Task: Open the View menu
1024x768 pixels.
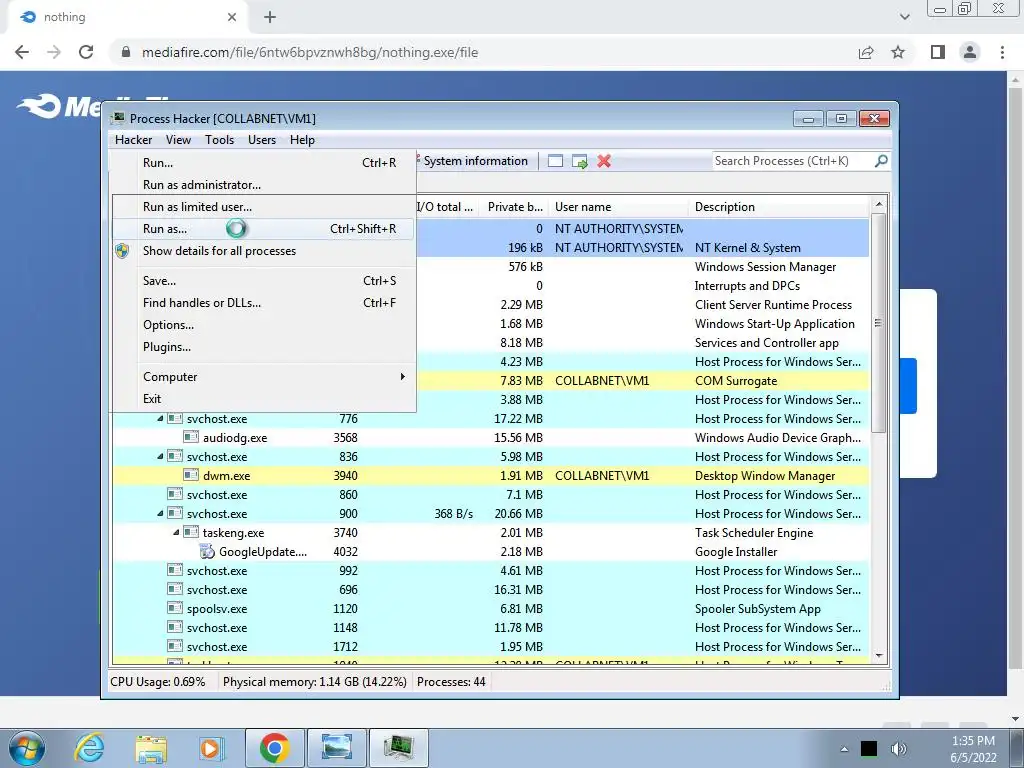Action: (178, 140)
